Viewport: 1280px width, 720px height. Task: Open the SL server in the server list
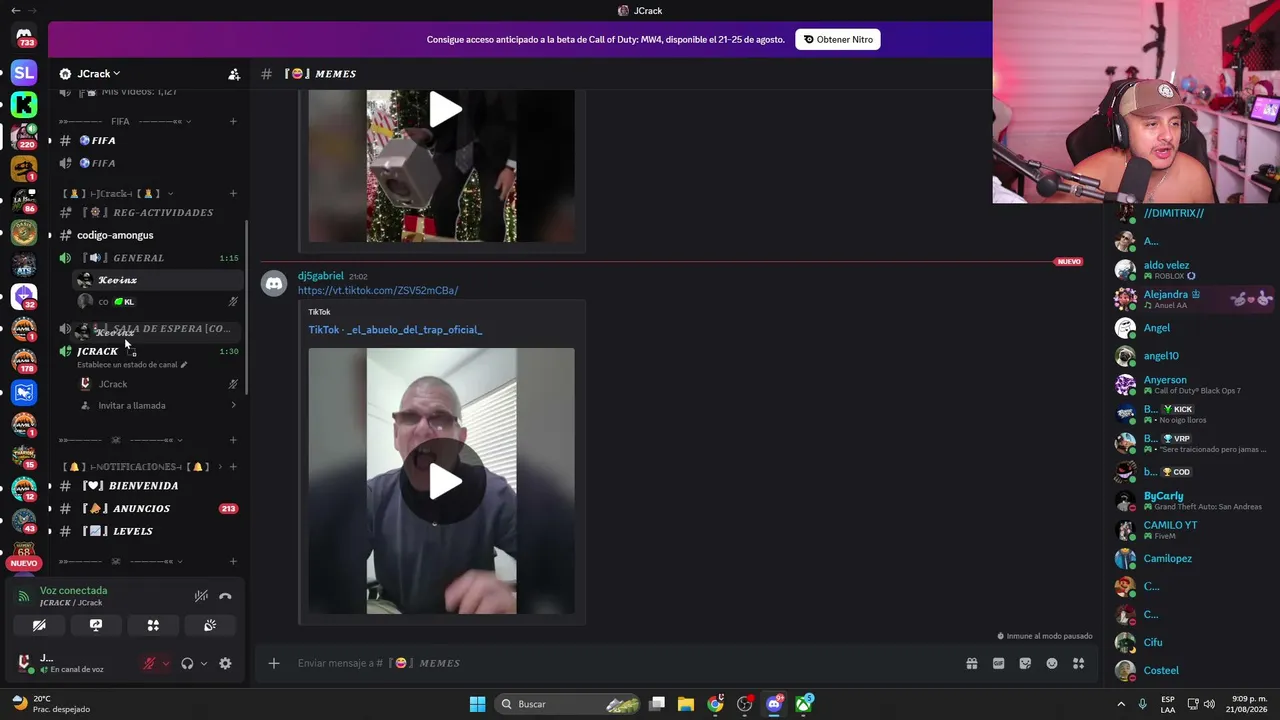click(24, 72)
